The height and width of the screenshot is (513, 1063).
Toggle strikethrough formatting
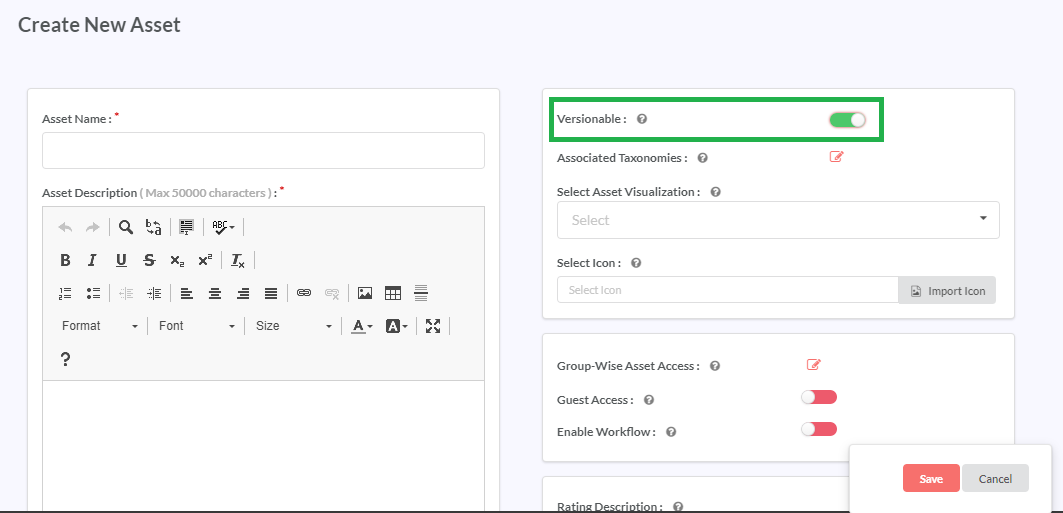click(x=149, y=260)
